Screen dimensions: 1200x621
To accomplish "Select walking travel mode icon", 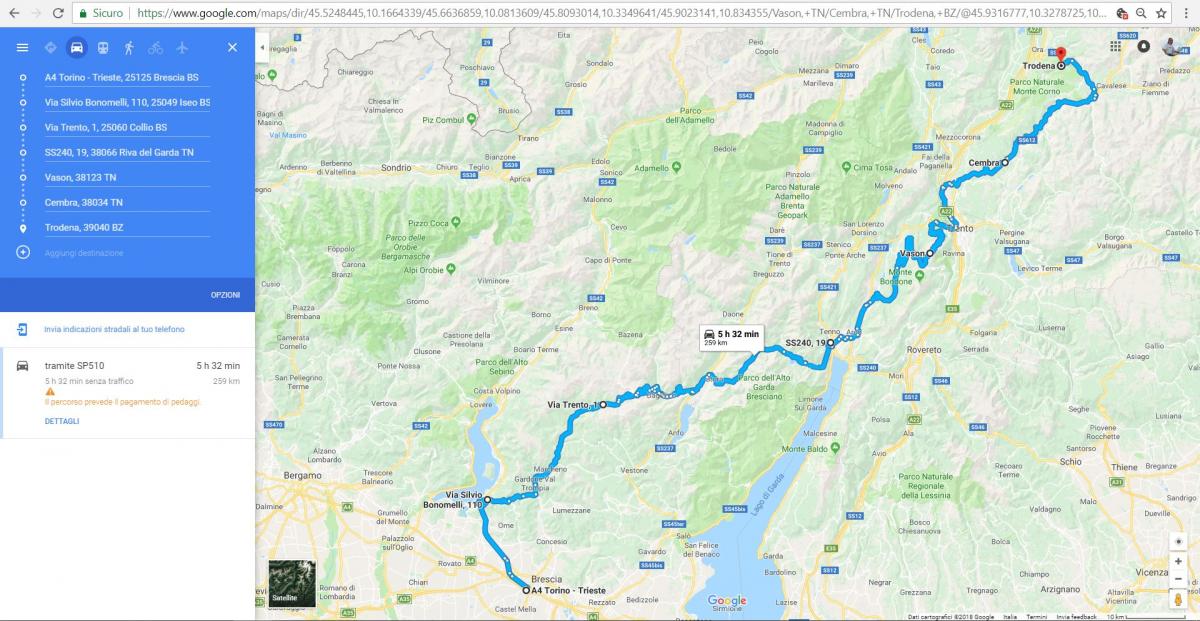I will [x=129, y=48].
